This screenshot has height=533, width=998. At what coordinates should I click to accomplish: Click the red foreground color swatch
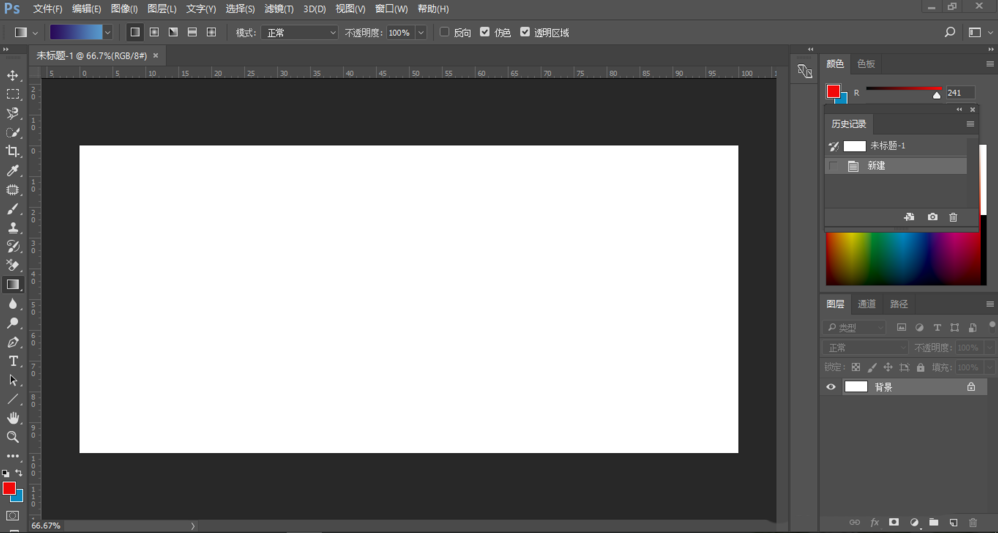(9, 488)
